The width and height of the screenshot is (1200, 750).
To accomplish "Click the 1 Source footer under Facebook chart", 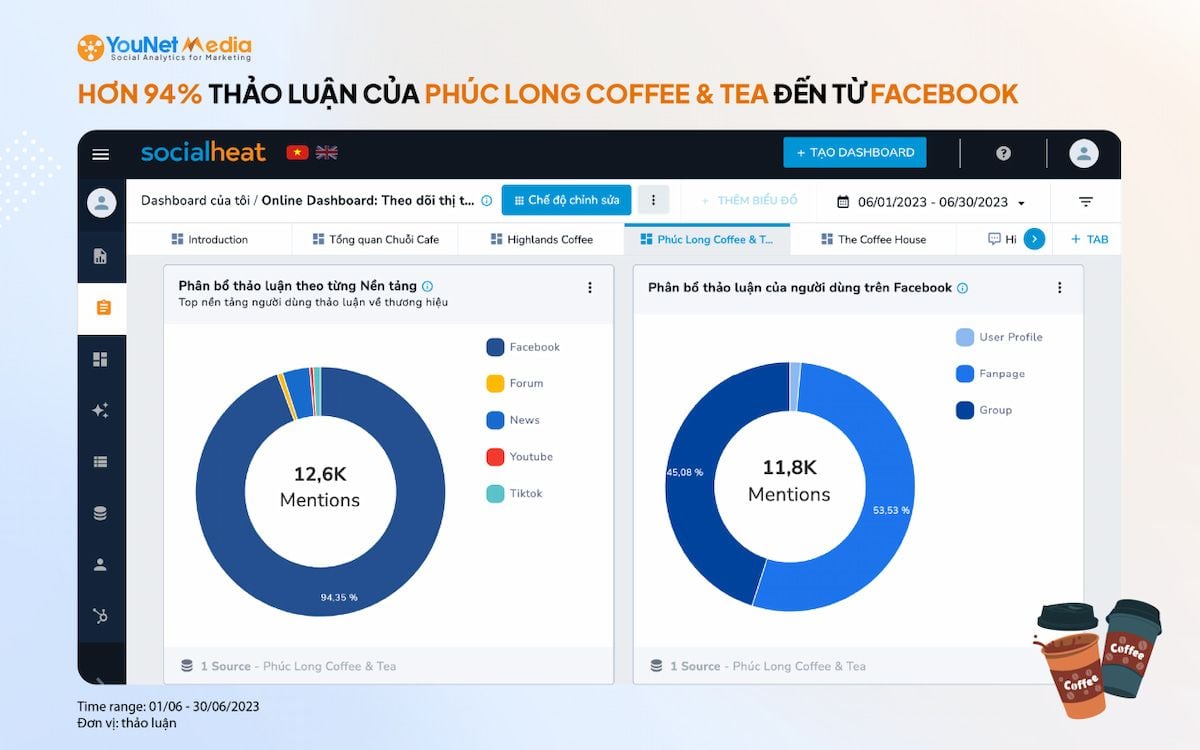I will (758, 666).
